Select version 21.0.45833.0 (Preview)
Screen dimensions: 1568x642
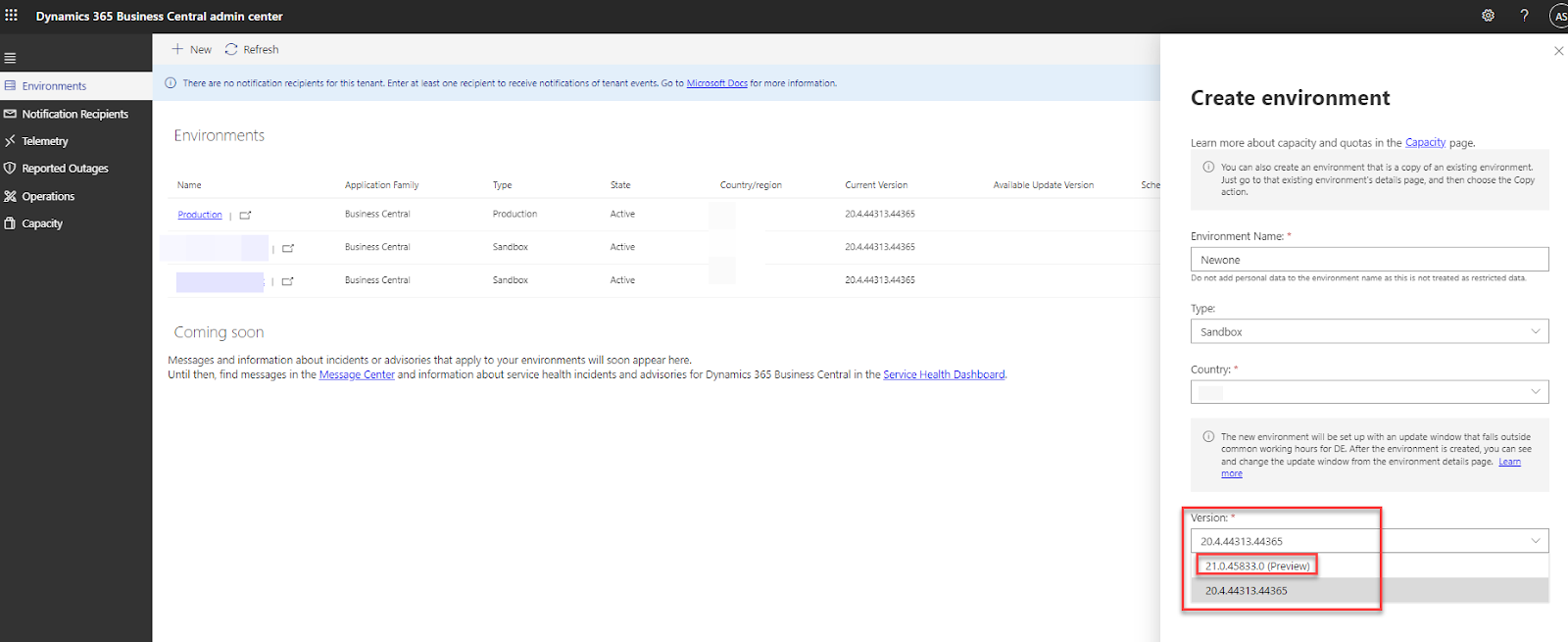[x=1257, y=566]
